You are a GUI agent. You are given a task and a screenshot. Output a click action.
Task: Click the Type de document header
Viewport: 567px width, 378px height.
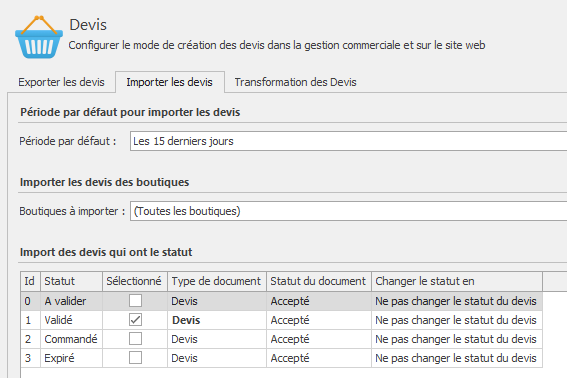click(217, 281)
